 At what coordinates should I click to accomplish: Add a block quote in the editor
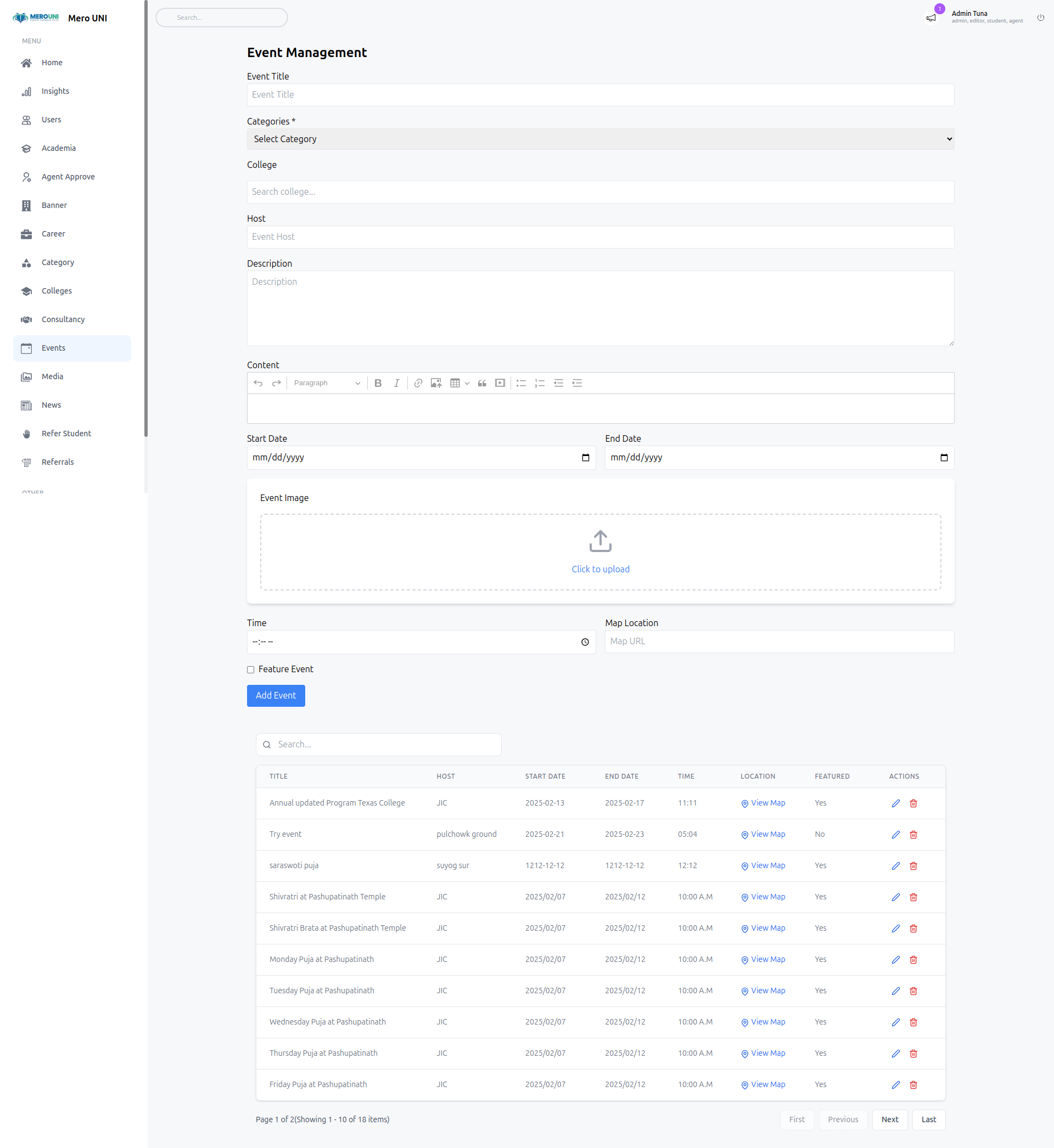[x=482, y=382]
